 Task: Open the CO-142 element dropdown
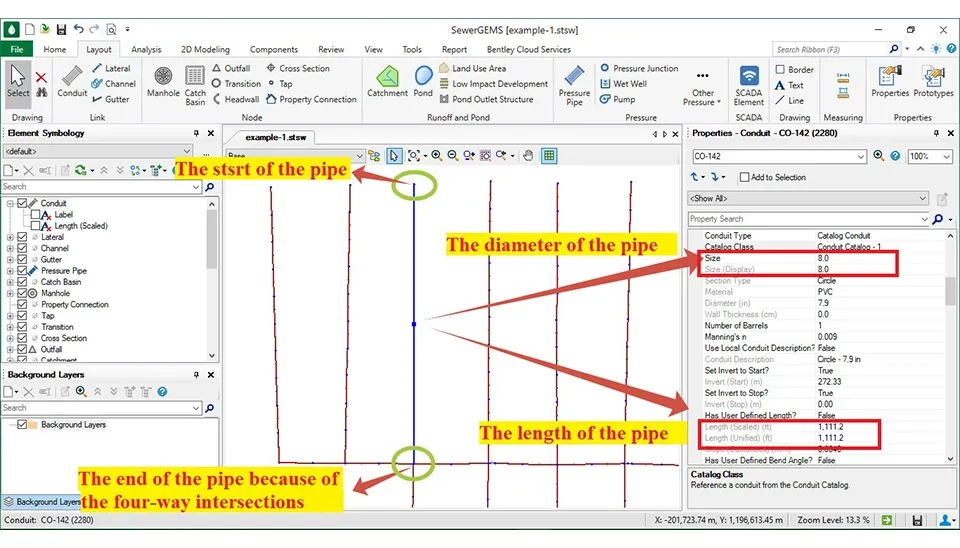point(861,156)
